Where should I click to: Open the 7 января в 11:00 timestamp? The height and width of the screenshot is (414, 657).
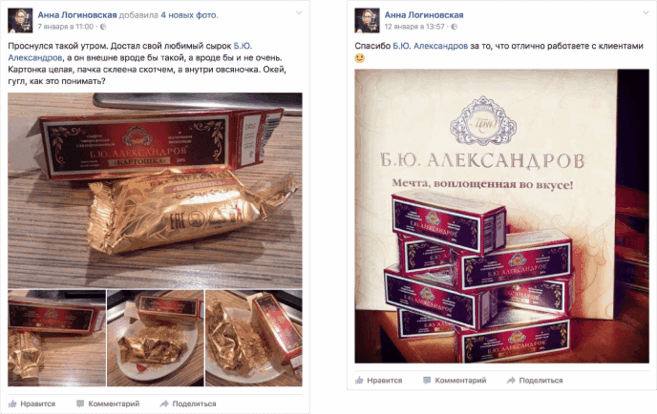click(x=66, y=27)
